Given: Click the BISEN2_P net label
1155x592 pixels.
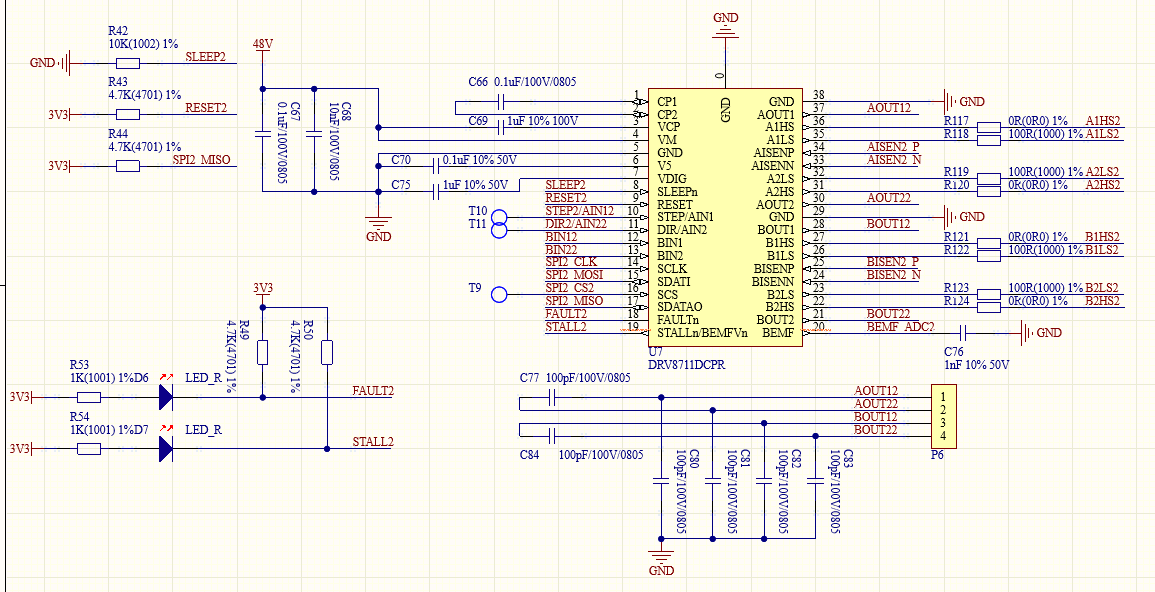Looking at the screenshot, I should pos(893,261).
